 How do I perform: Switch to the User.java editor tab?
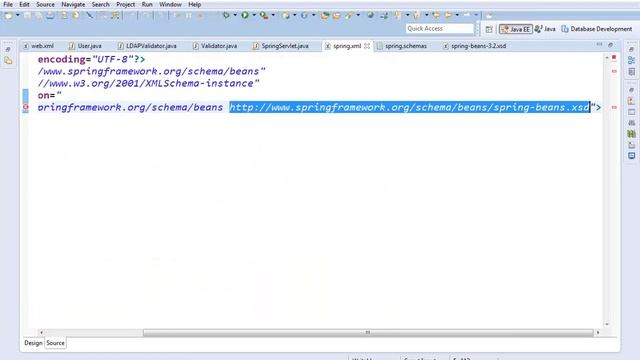tap(86, 46)
